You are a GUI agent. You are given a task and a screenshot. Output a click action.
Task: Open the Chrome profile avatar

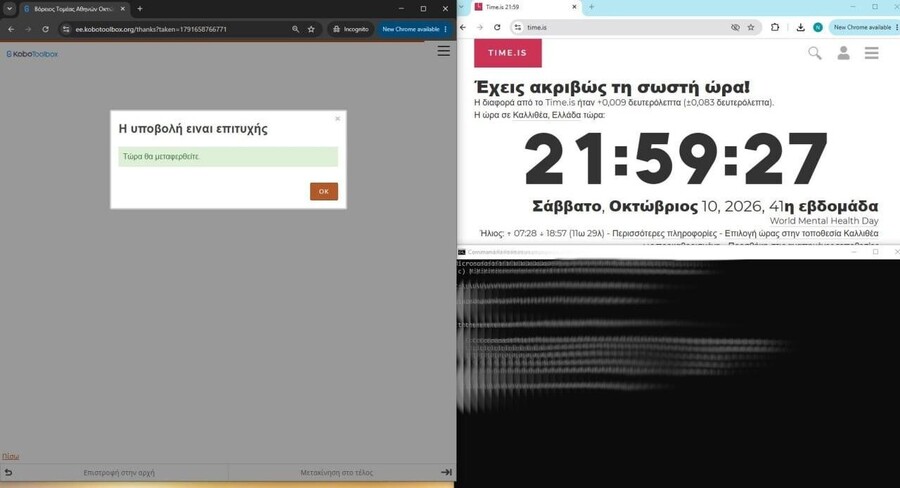click(x=818, y=27)
